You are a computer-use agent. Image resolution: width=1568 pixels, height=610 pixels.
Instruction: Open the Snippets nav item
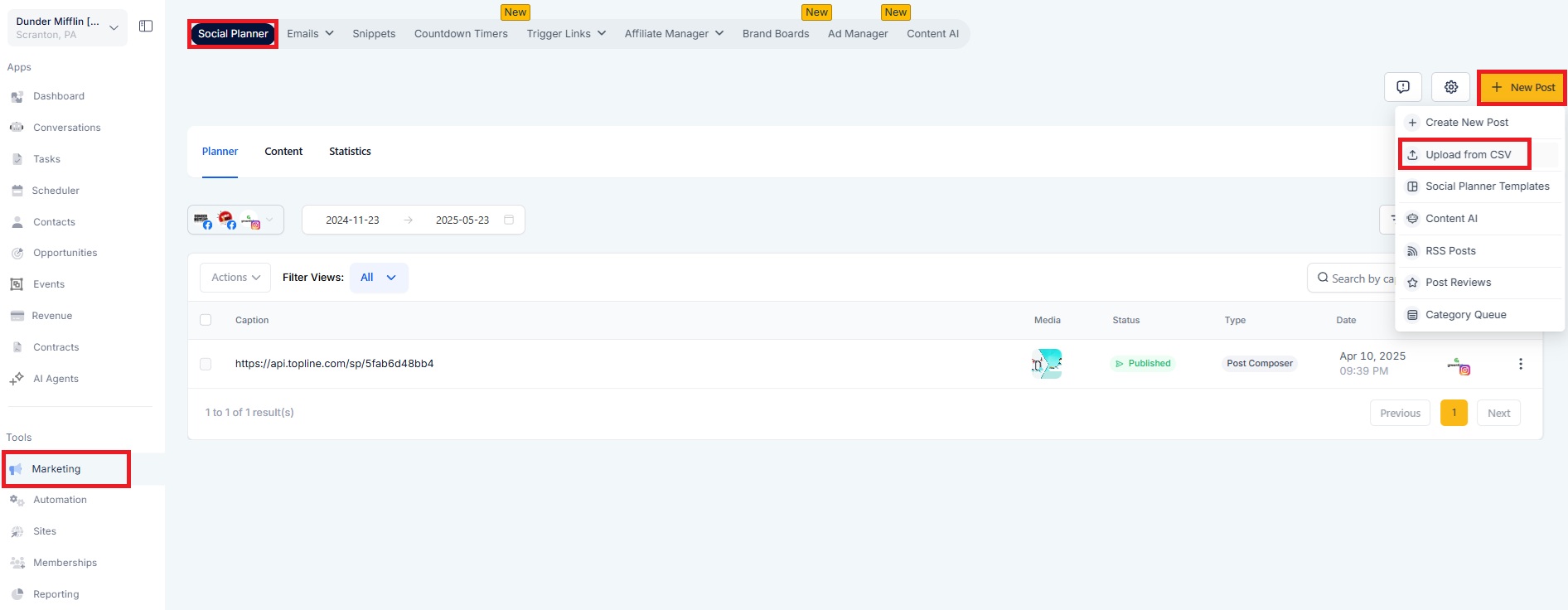374,34
